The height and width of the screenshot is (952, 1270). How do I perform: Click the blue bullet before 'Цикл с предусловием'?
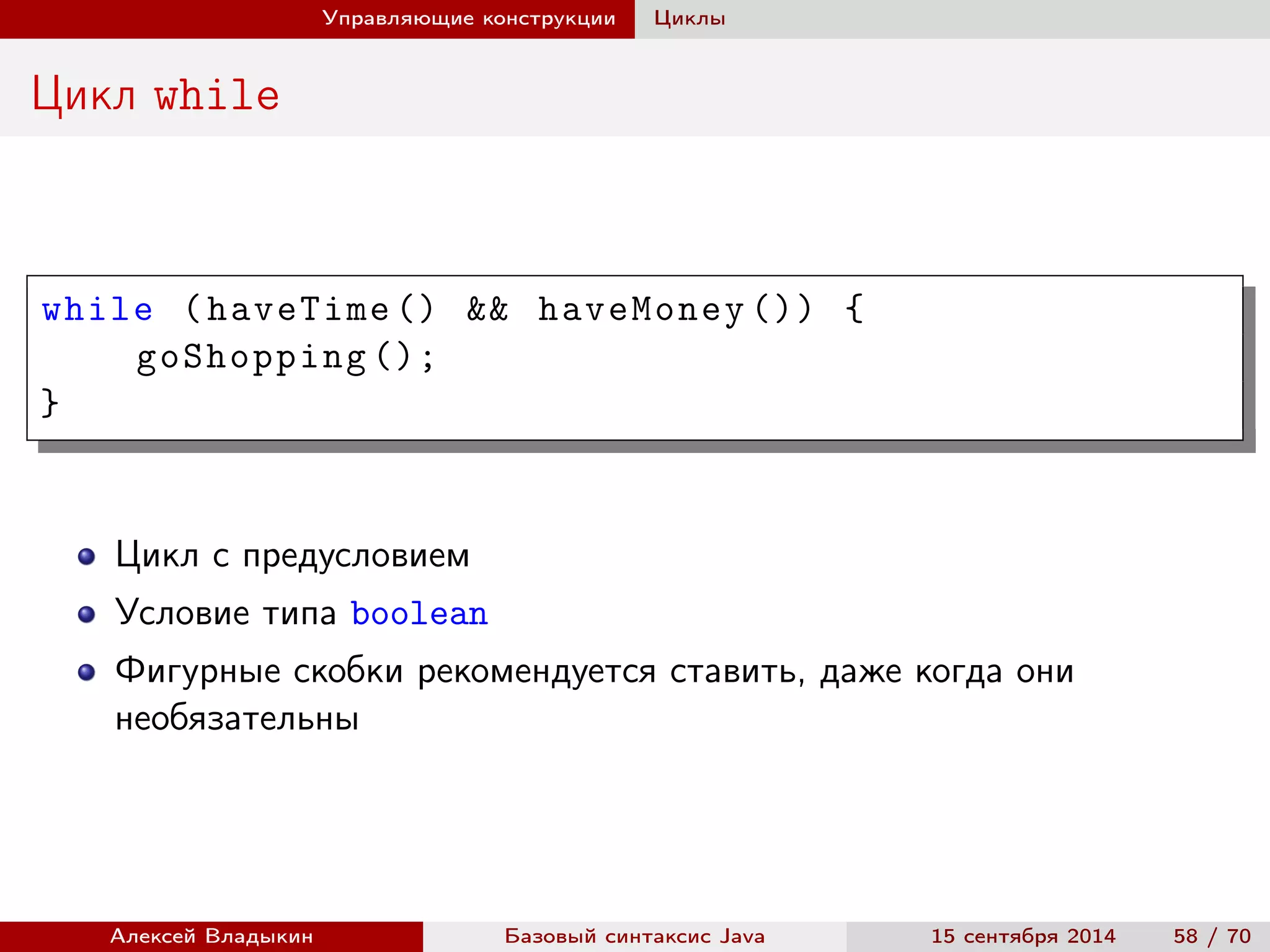[87, 557]
